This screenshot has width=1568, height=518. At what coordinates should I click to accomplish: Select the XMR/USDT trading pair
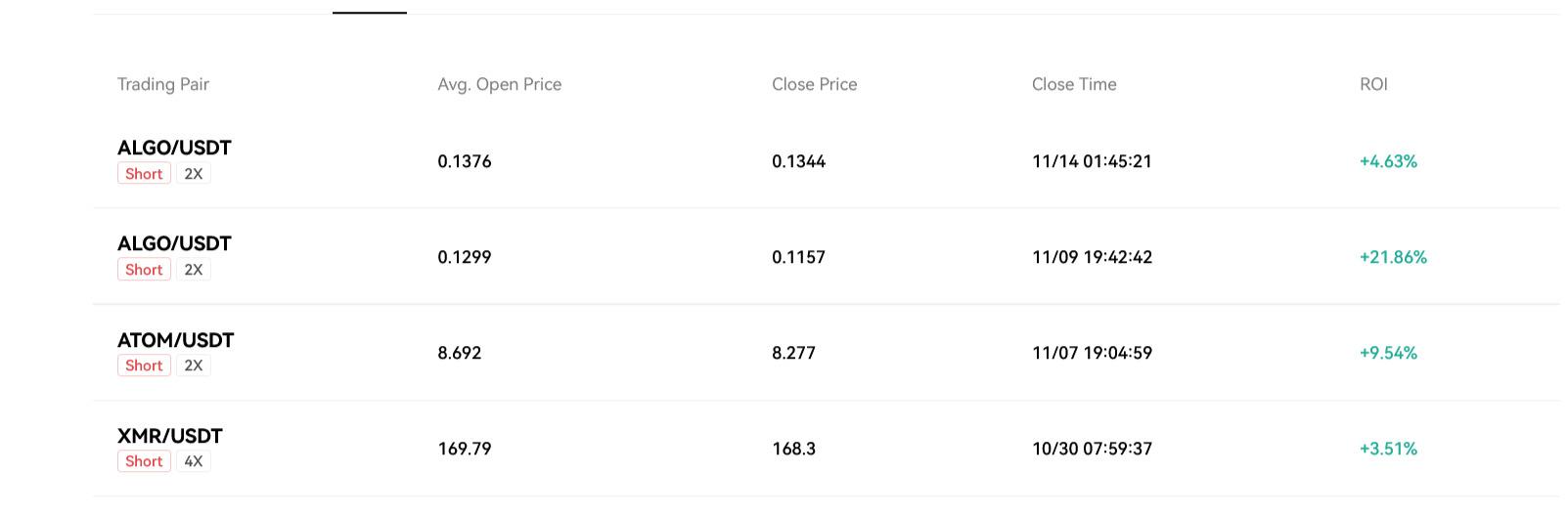[x=170, y=436]
